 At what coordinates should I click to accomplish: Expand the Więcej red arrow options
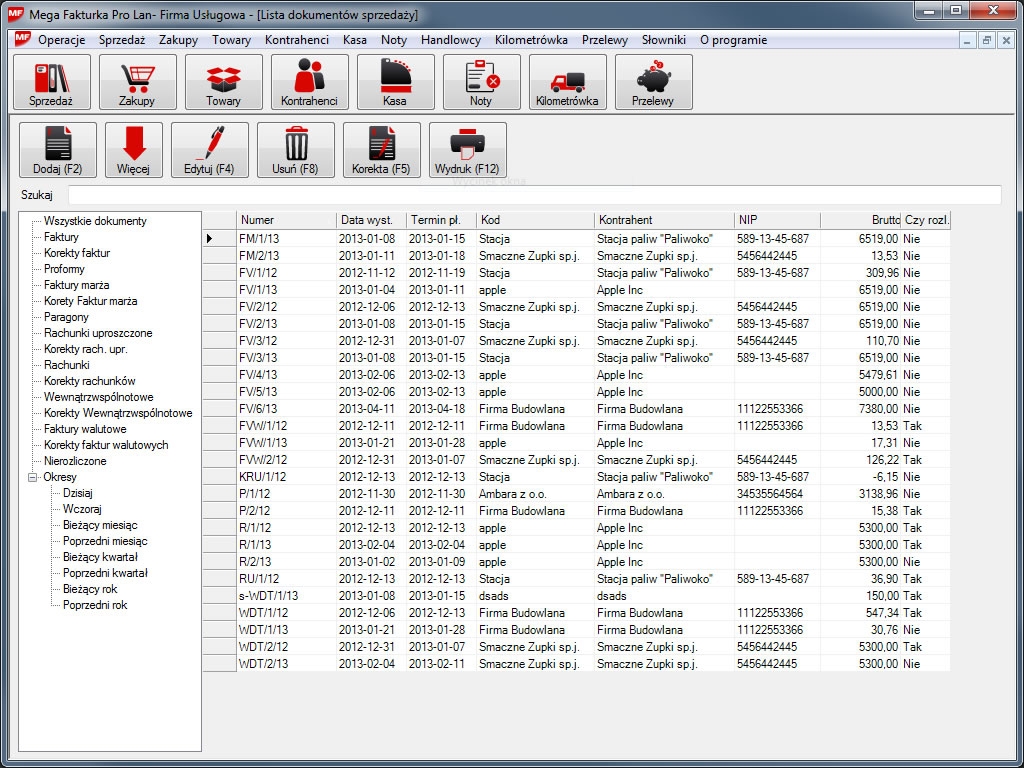(134, 150)
